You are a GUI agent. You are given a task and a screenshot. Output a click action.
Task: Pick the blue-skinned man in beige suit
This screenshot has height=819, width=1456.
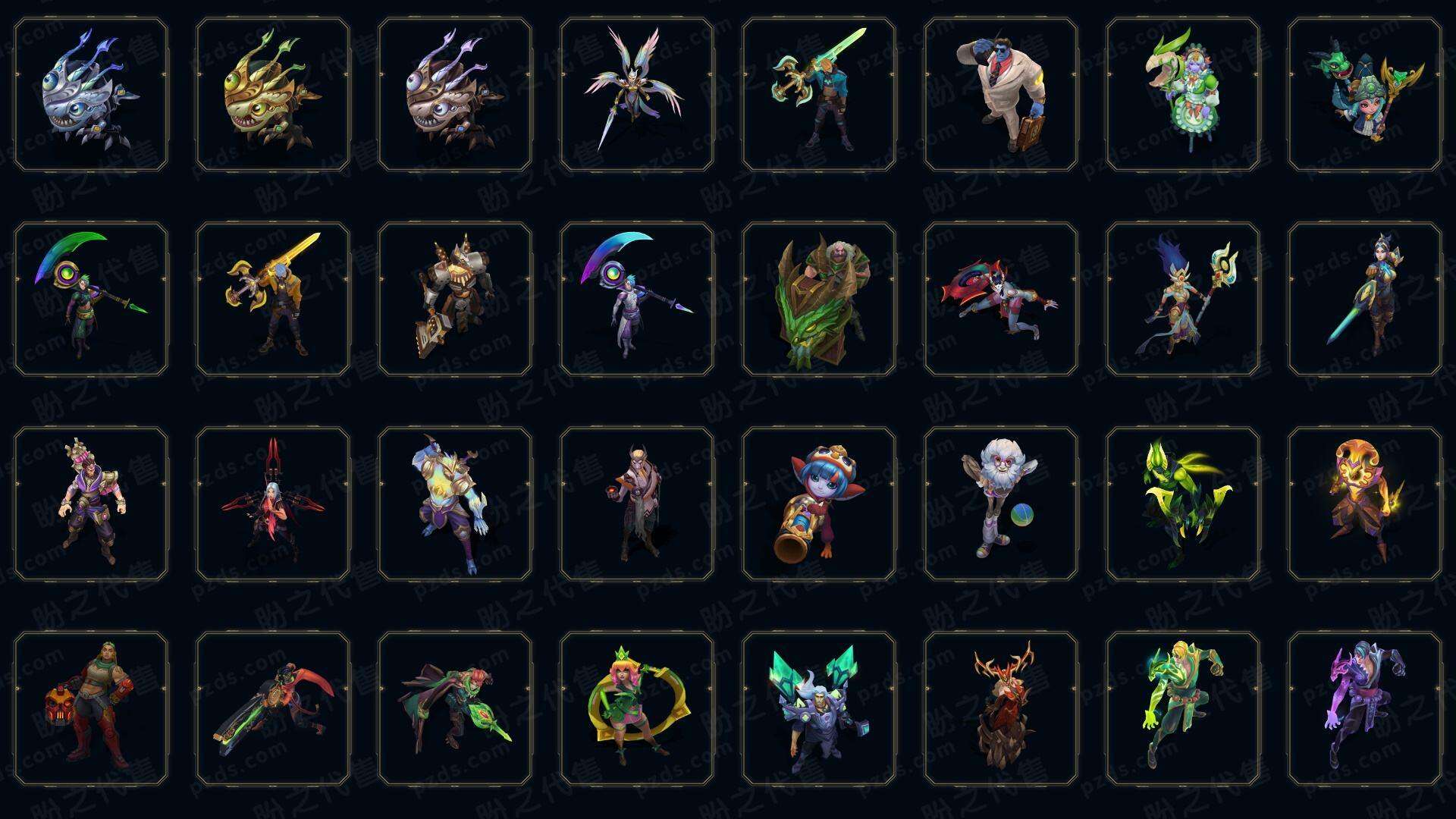tap(1001, 95)
